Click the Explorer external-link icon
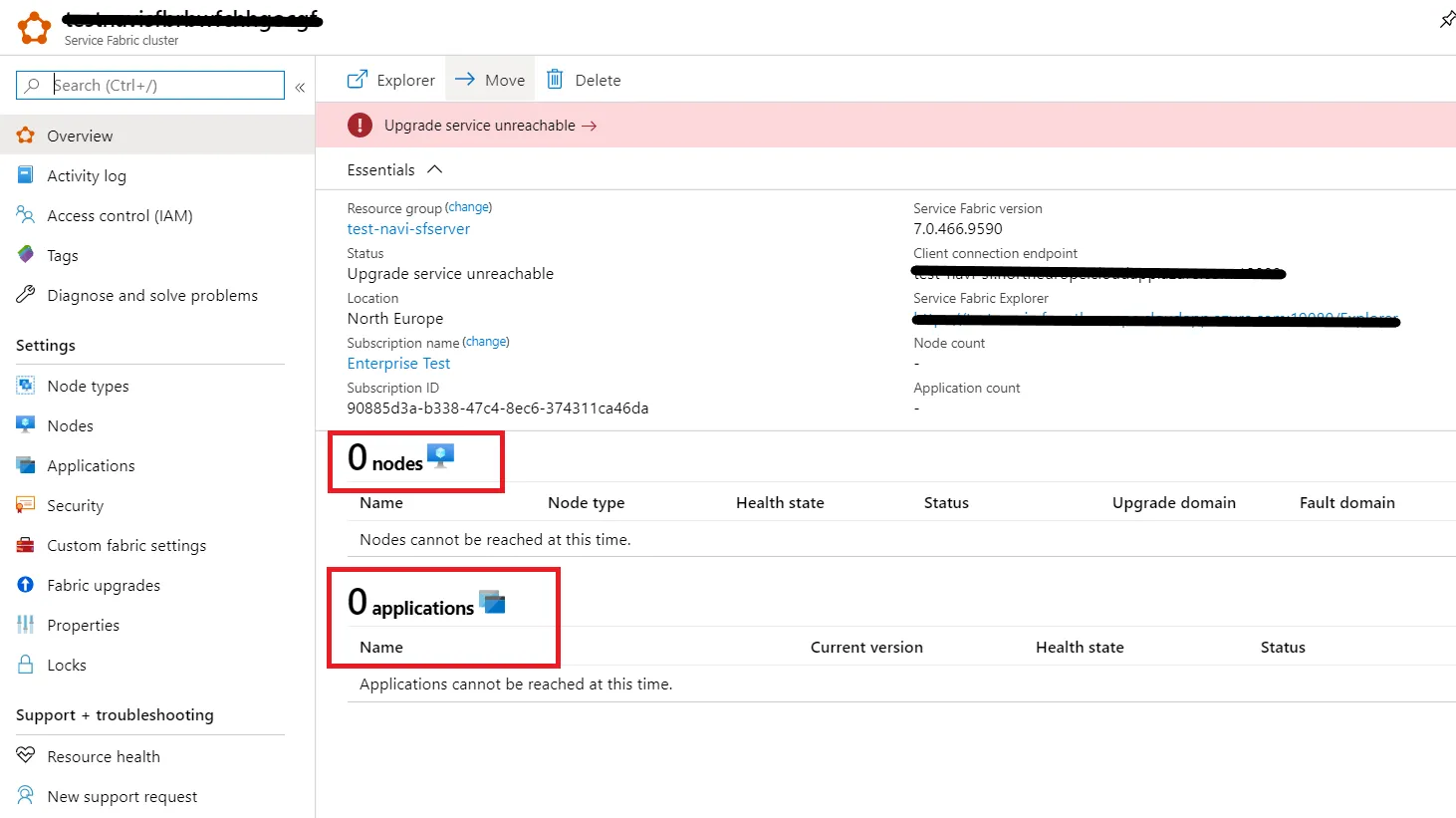 357,80
